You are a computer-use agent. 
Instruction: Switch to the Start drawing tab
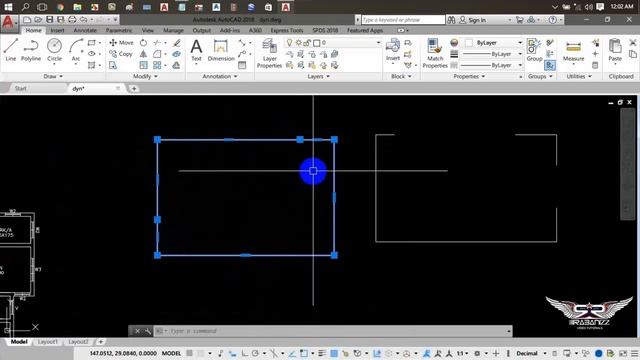coord(20,89)
